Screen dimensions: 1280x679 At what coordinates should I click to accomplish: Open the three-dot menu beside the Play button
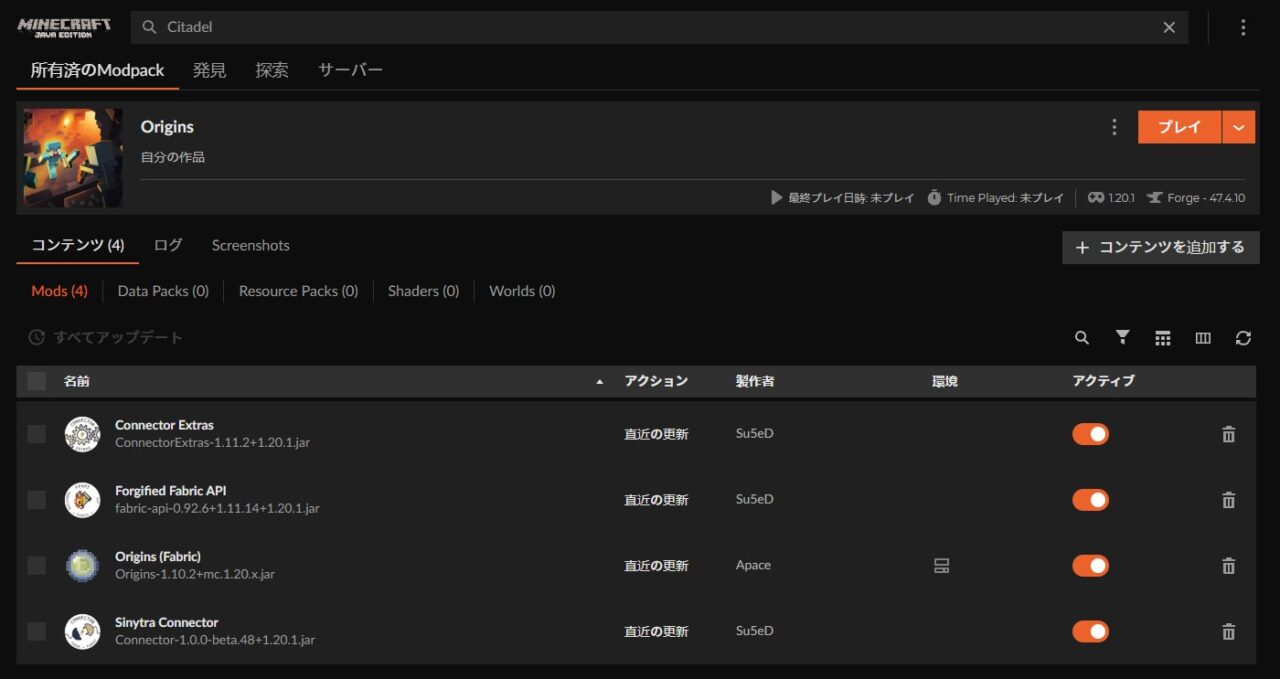1114,127
